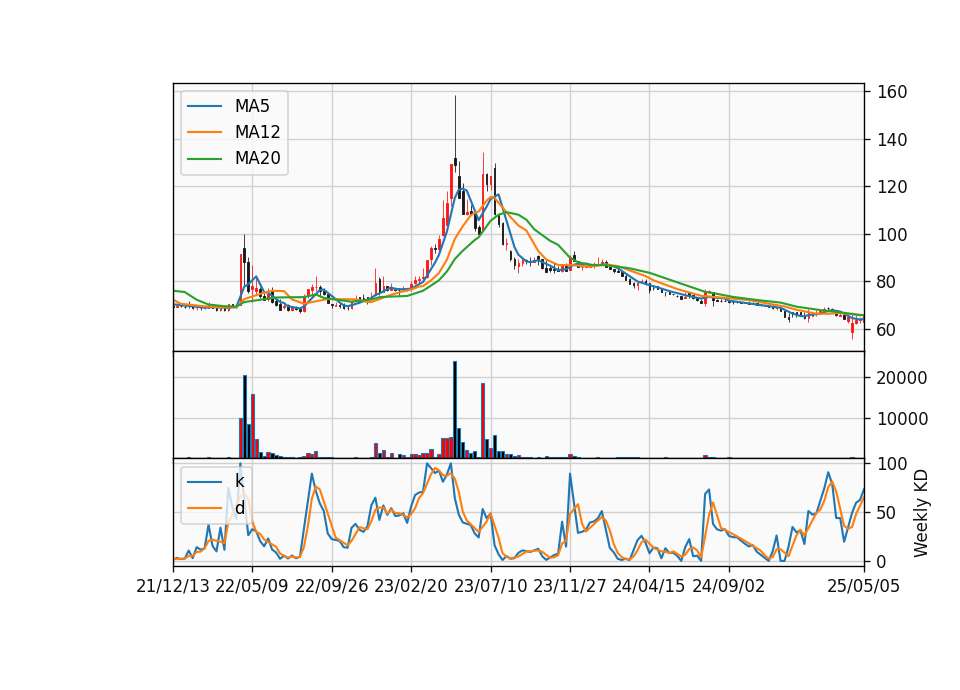Click the Weekly KD axis label
Image resolution: width=960 pixels, height=690 pixels.
pos(921,513)
